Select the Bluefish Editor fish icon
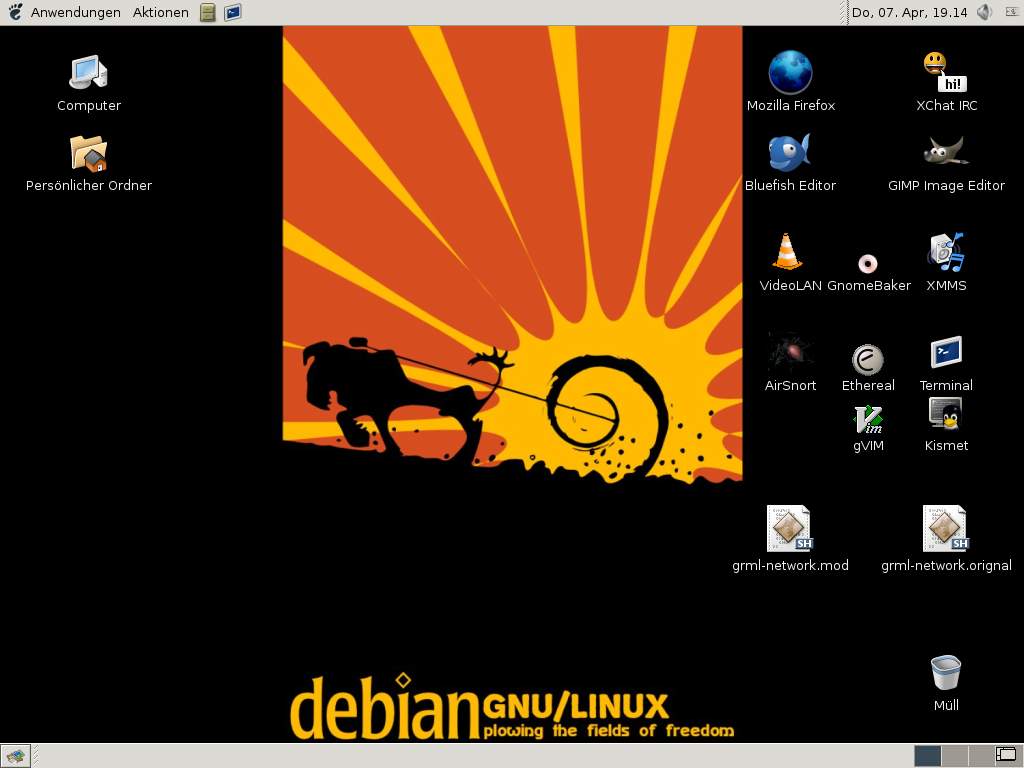The height and width of the screenshot is (768, 1024). coord(790,153)
